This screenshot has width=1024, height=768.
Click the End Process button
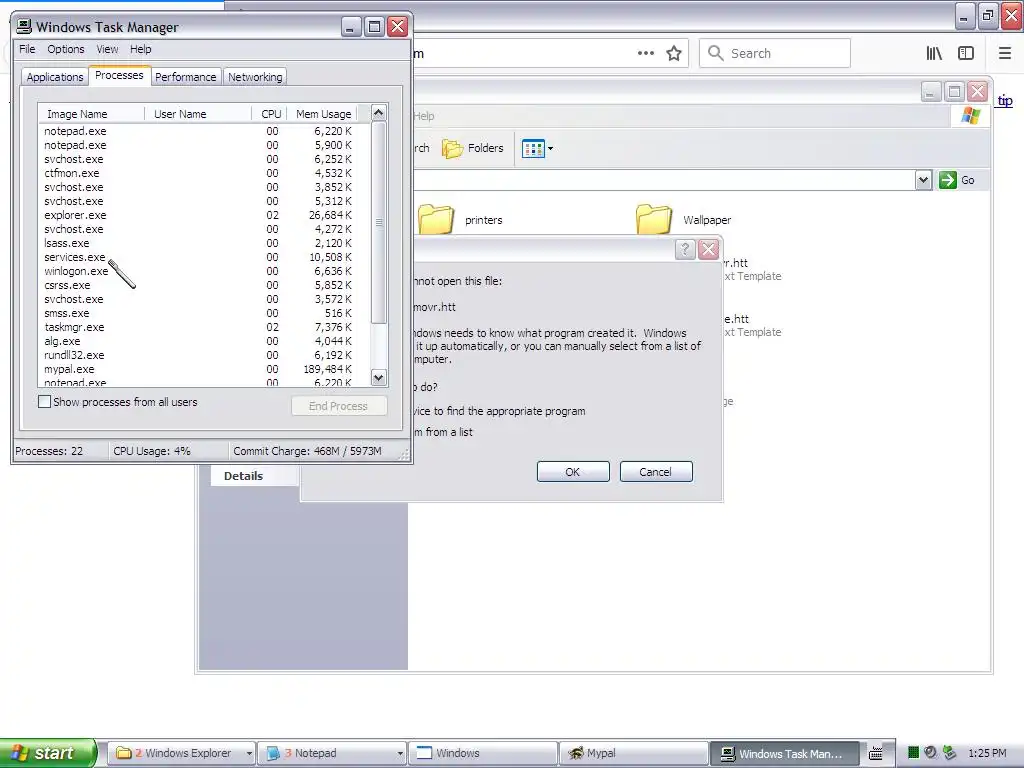point(339,406)
